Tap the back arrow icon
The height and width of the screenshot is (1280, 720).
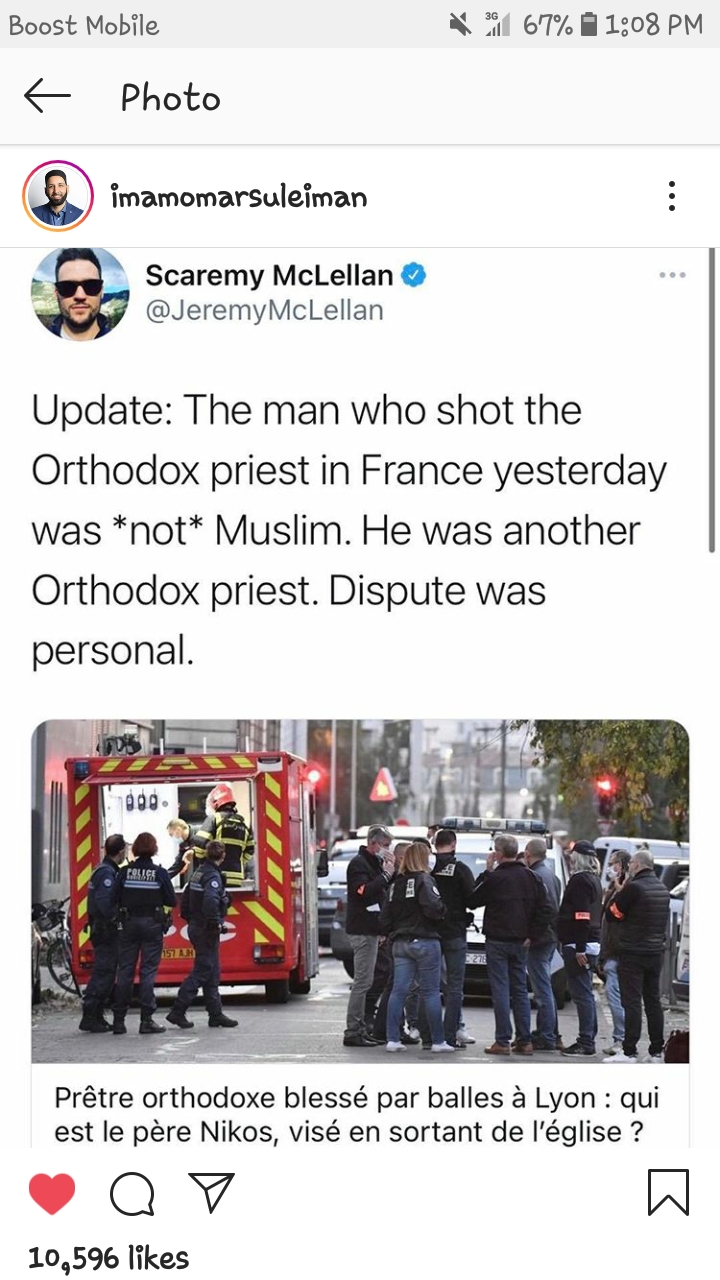(47, 97)
